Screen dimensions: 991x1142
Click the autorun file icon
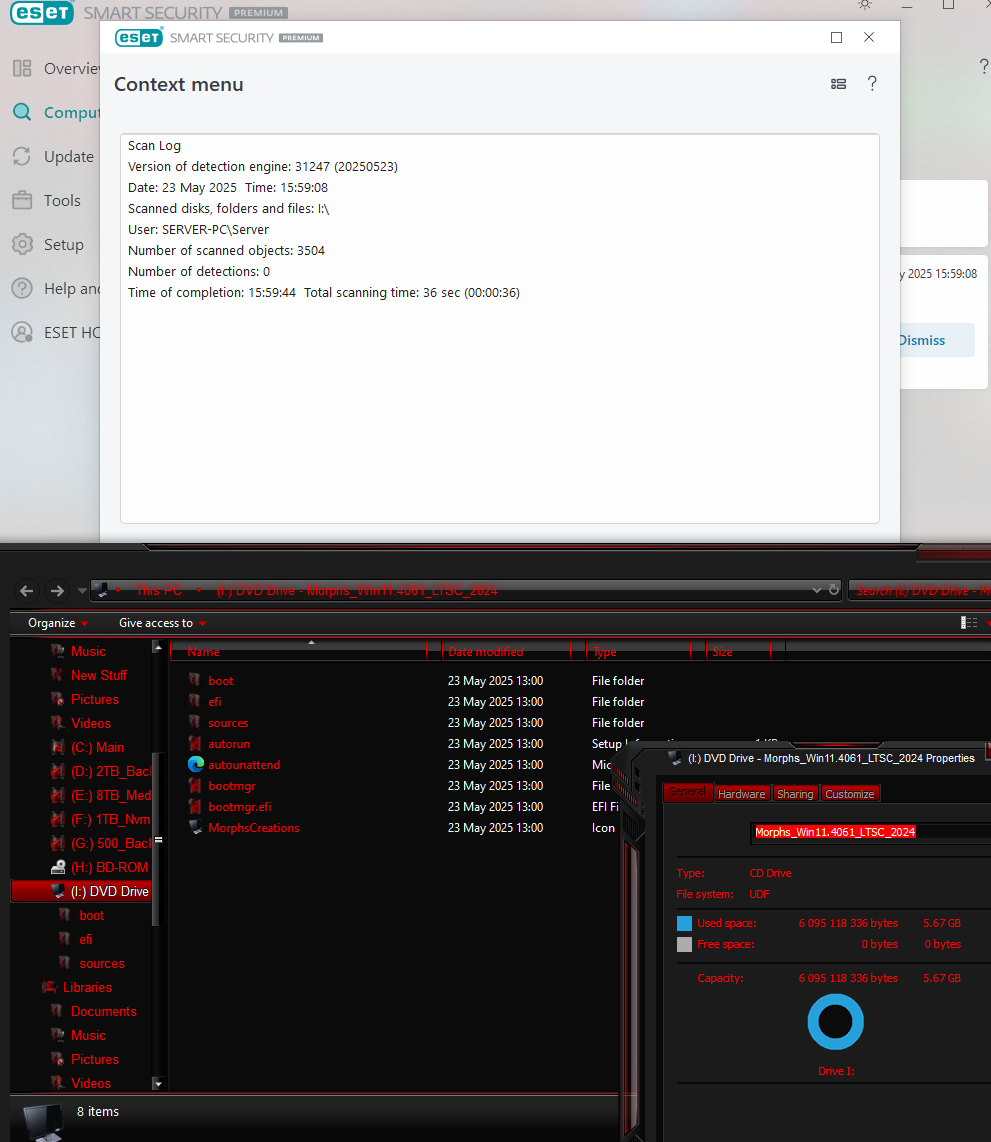pyautogui.click(x=194, y=743)
